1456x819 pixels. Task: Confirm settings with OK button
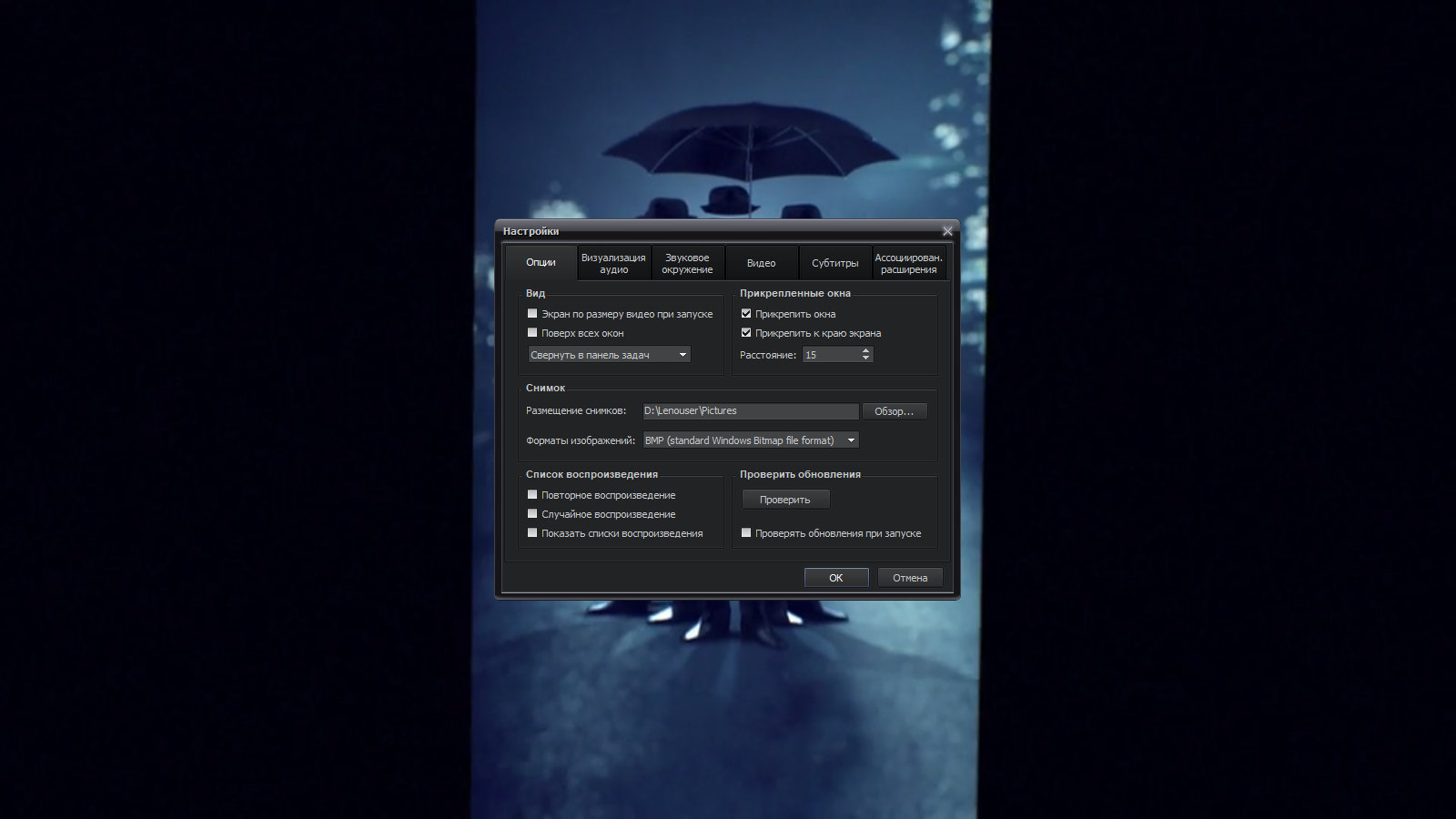(836, 578)
